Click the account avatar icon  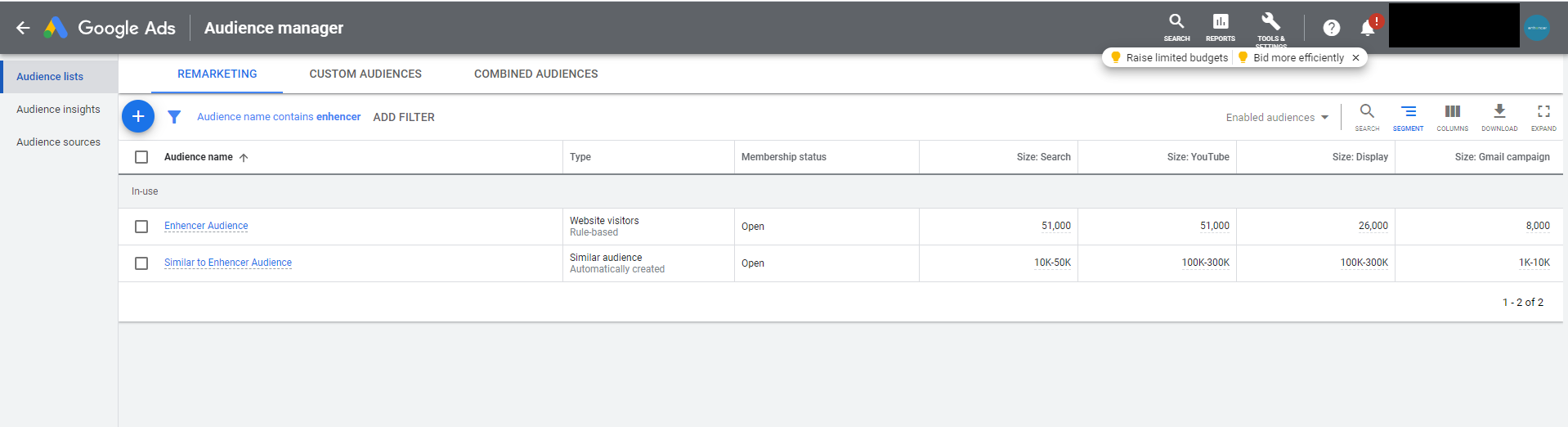(x=1537, y=28)
